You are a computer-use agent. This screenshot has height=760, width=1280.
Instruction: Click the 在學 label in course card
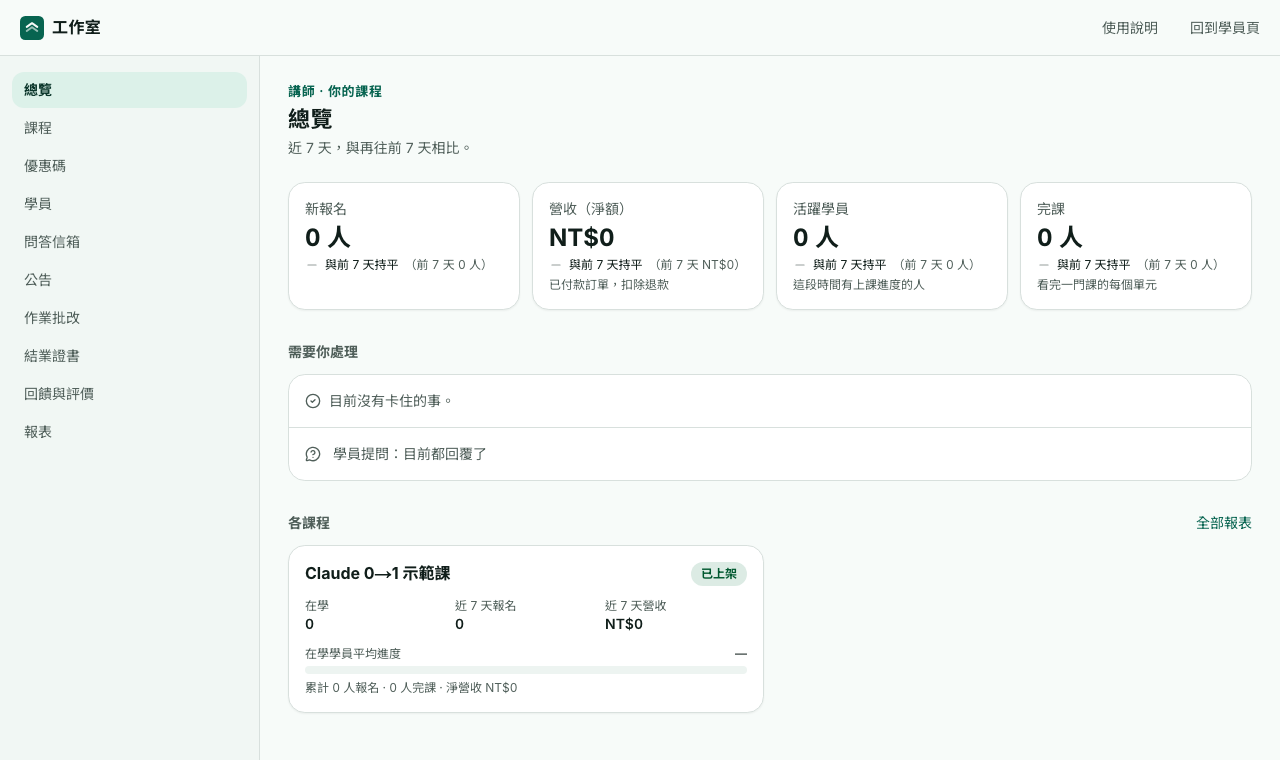[x=317, y=606]
